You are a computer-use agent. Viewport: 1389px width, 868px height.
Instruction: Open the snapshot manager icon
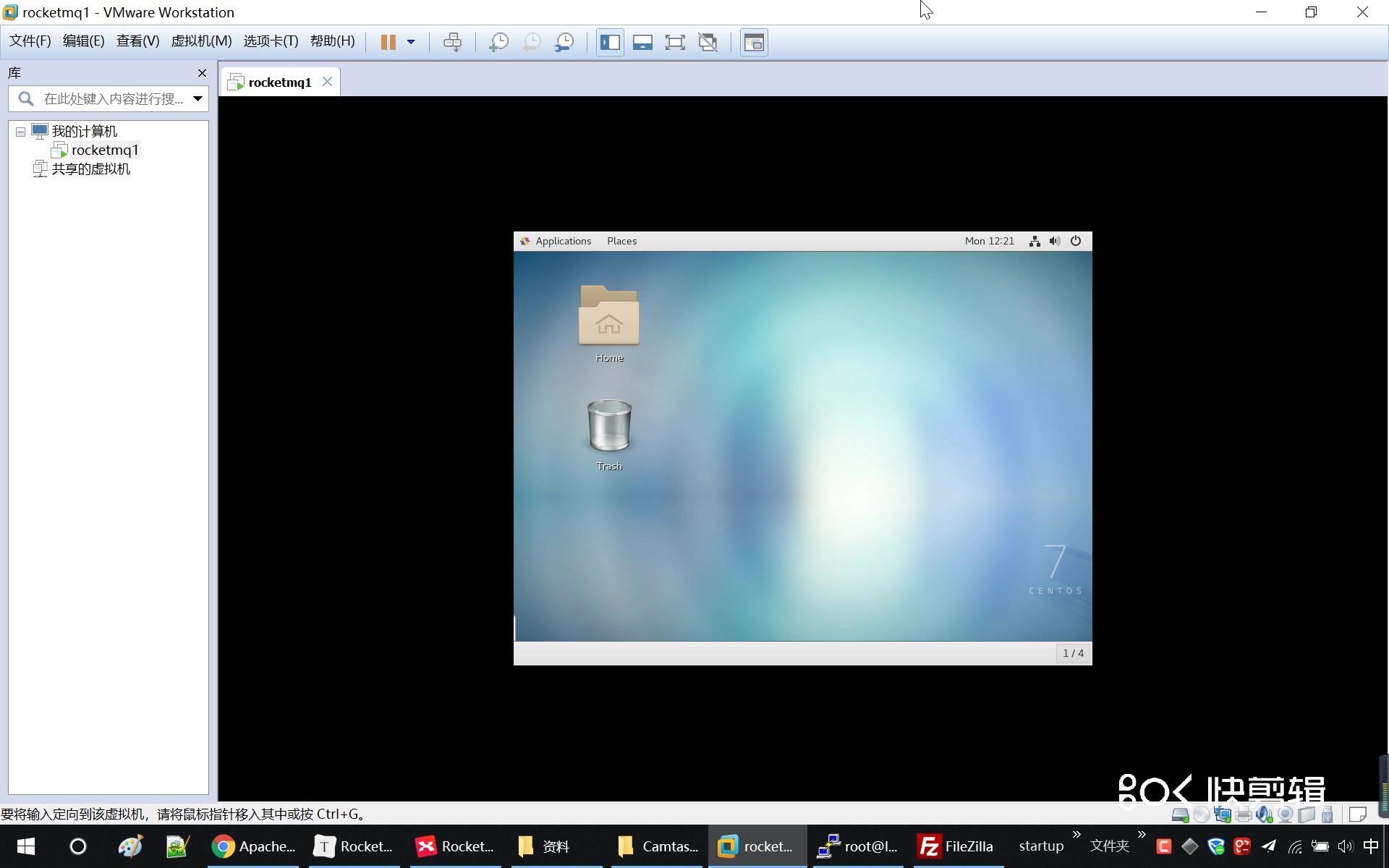click(564, 42)
